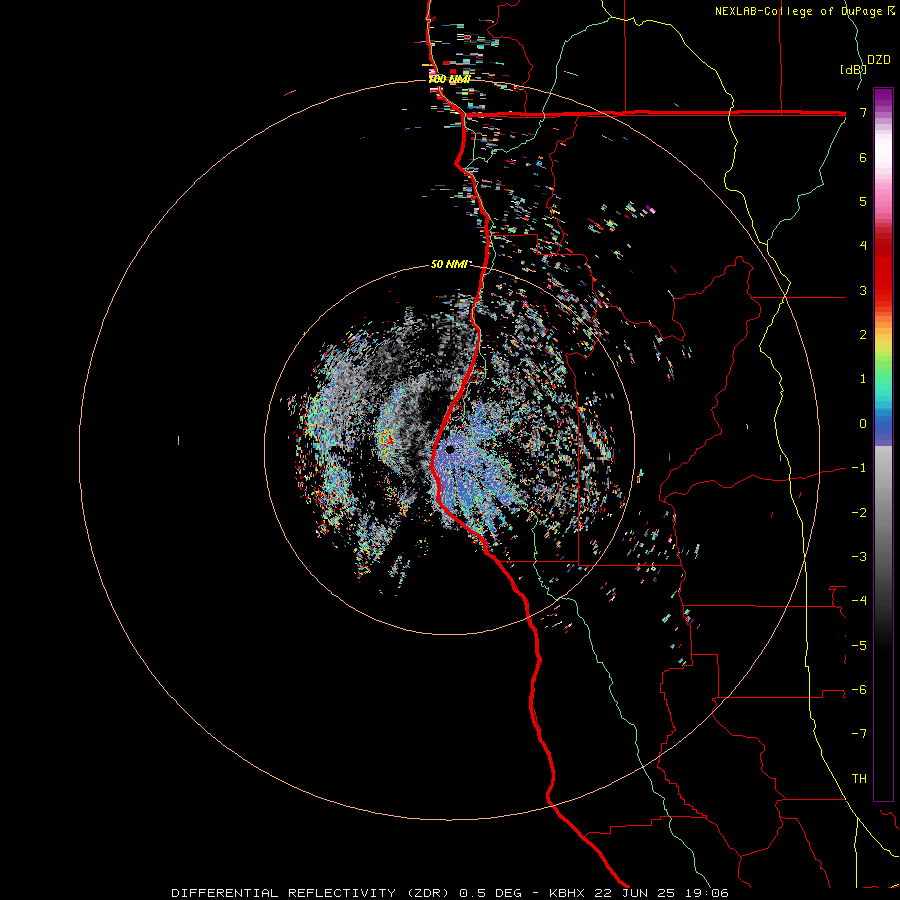The width and height of the screenshot is (900, 900).
Task: Click the scale label 5
Action: pyautogui.click(x=863, y=201)
